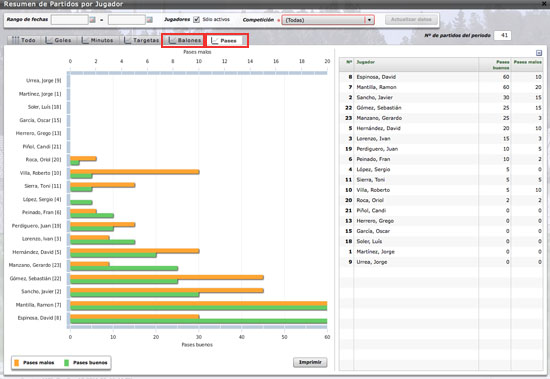Switch to the Goles tab
Viewport: 550px width, 379px height.
point(58,40)
